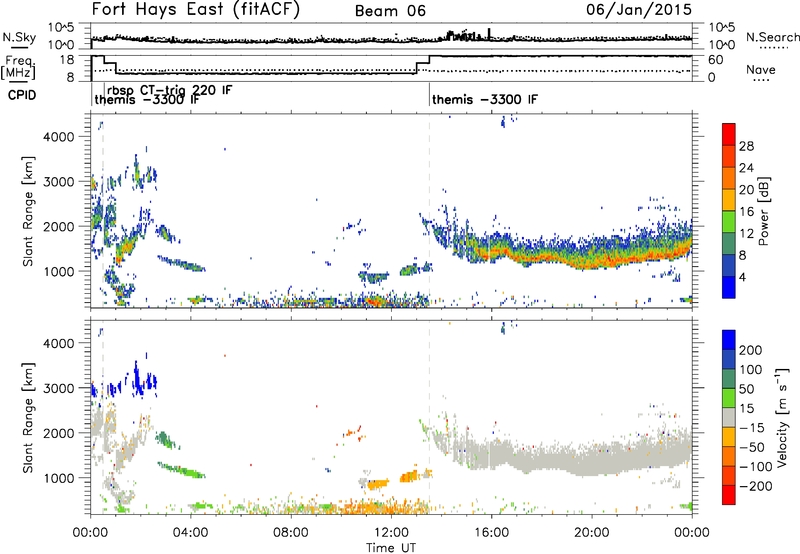Screen dimensions: 800x554
Task: Click the '2000' tick on the velocity panel
Action: pyautogui.click(x=59, y=433)
